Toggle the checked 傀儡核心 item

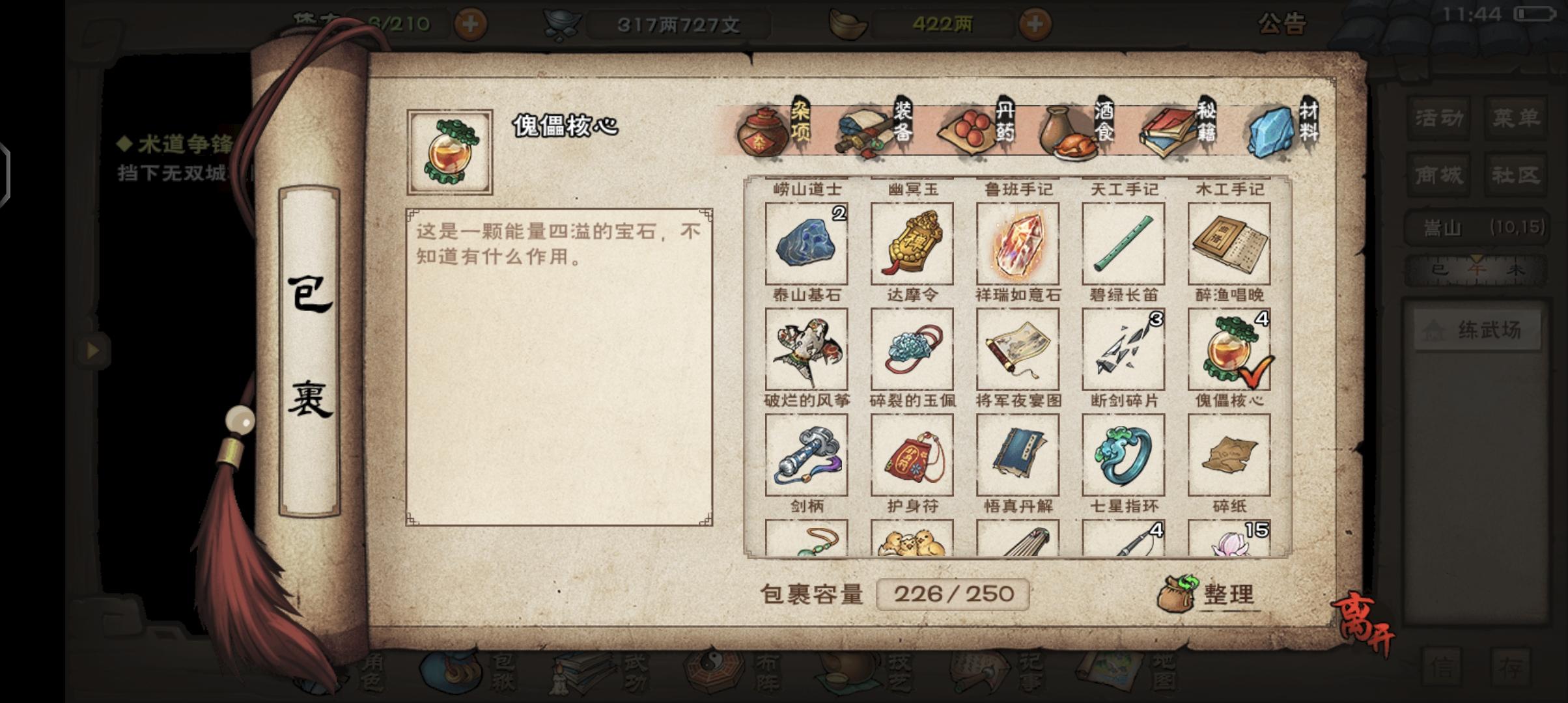(x=1229, y=349)
